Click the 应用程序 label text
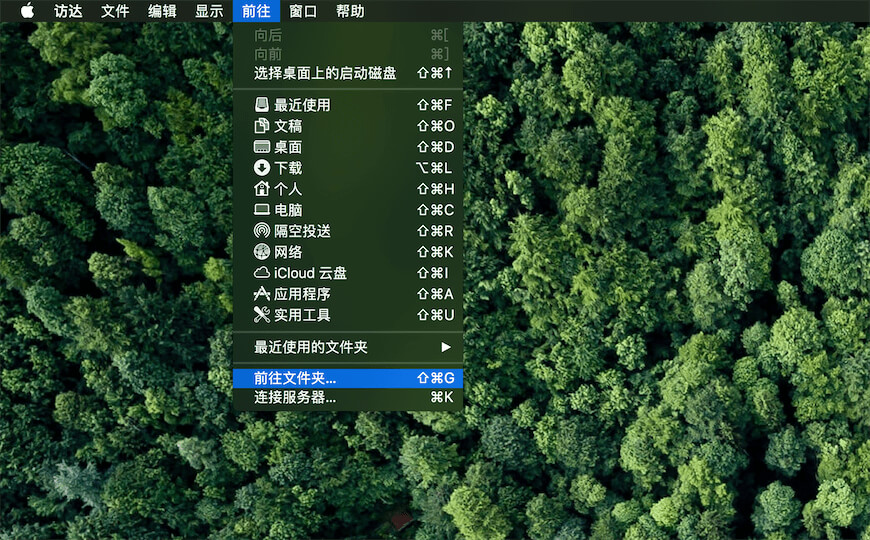 pyautogui.click(x=302, y=294)
